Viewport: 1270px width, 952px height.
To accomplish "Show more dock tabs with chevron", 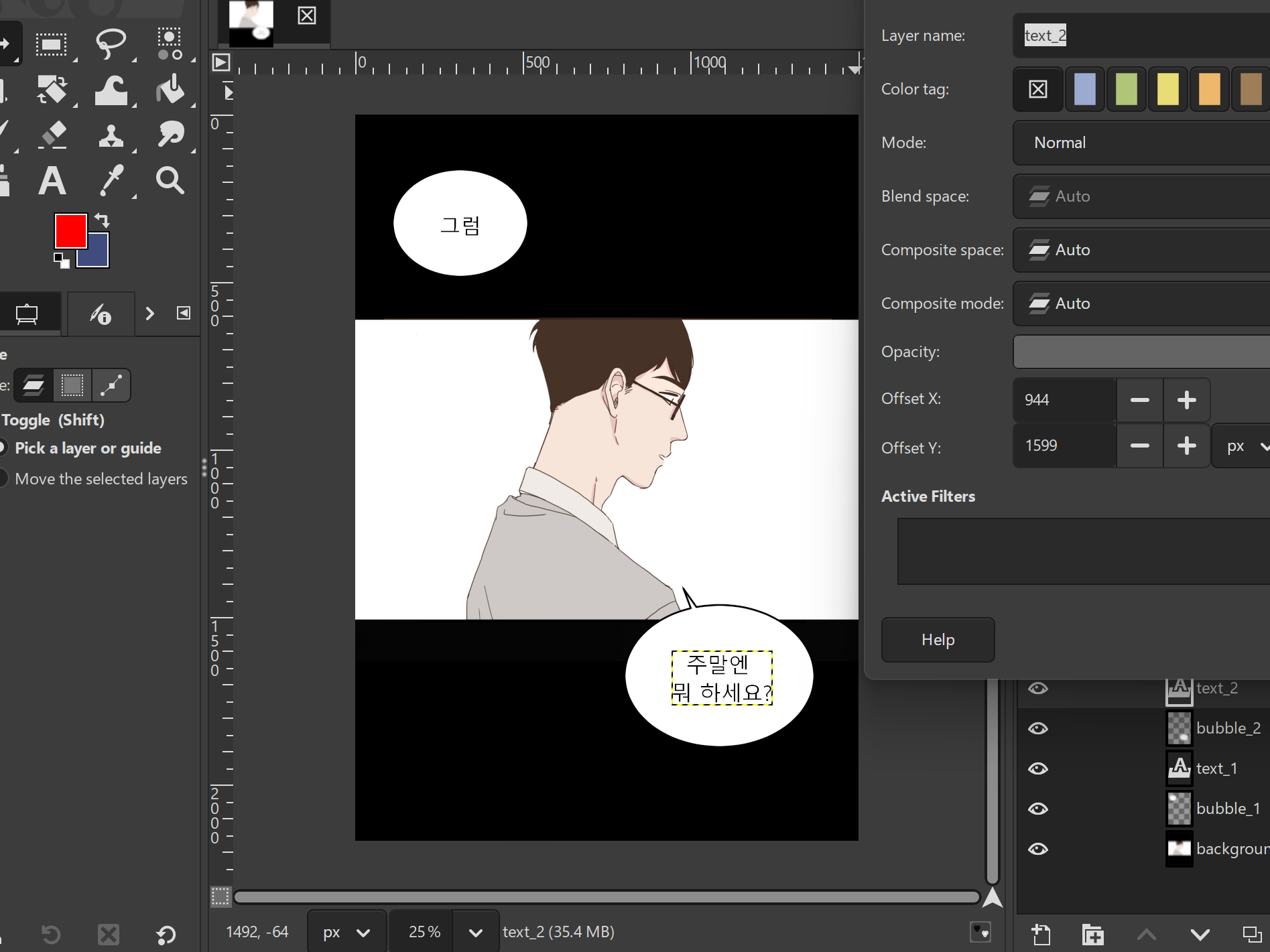I will 150,314.
